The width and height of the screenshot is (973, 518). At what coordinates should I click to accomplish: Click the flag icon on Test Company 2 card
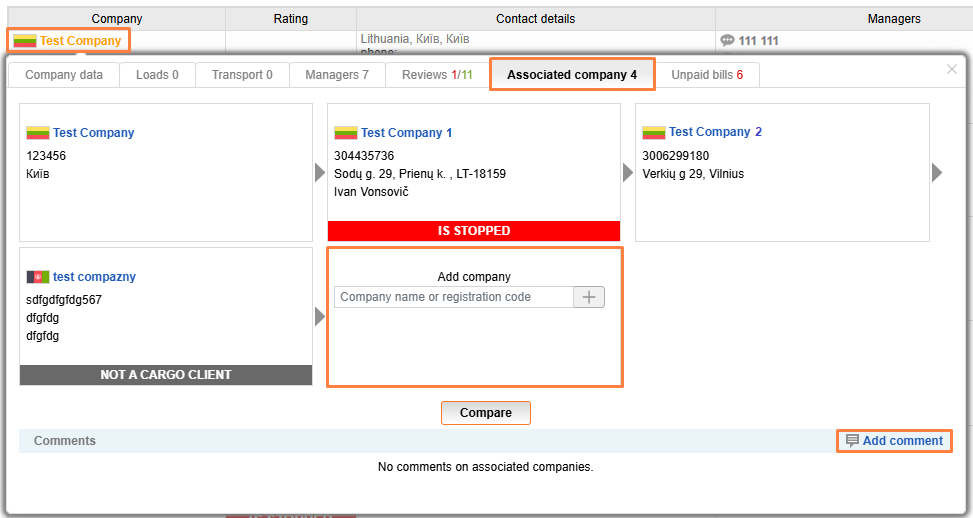(x=653, y=132)
